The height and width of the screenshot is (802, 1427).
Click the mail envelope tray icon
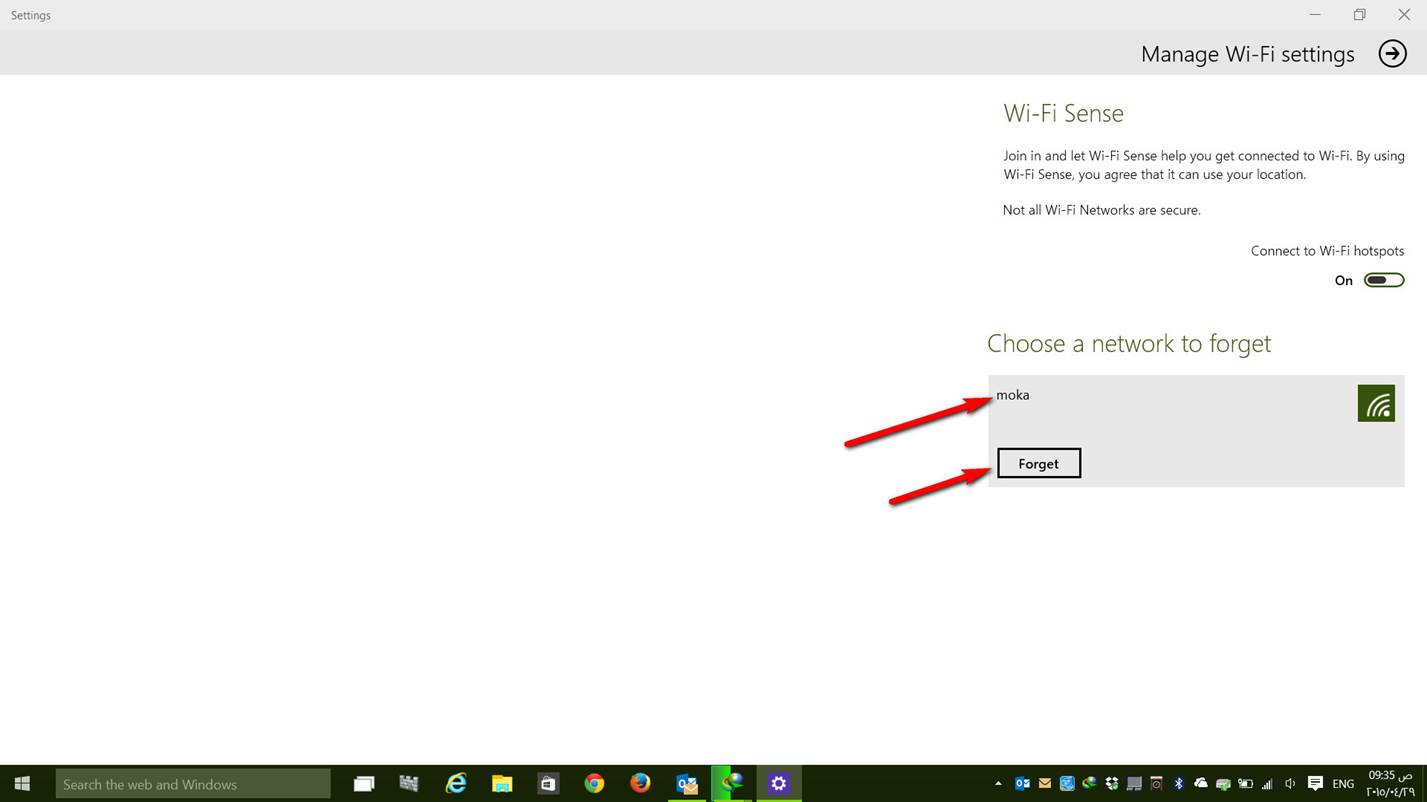(1045, 784)
